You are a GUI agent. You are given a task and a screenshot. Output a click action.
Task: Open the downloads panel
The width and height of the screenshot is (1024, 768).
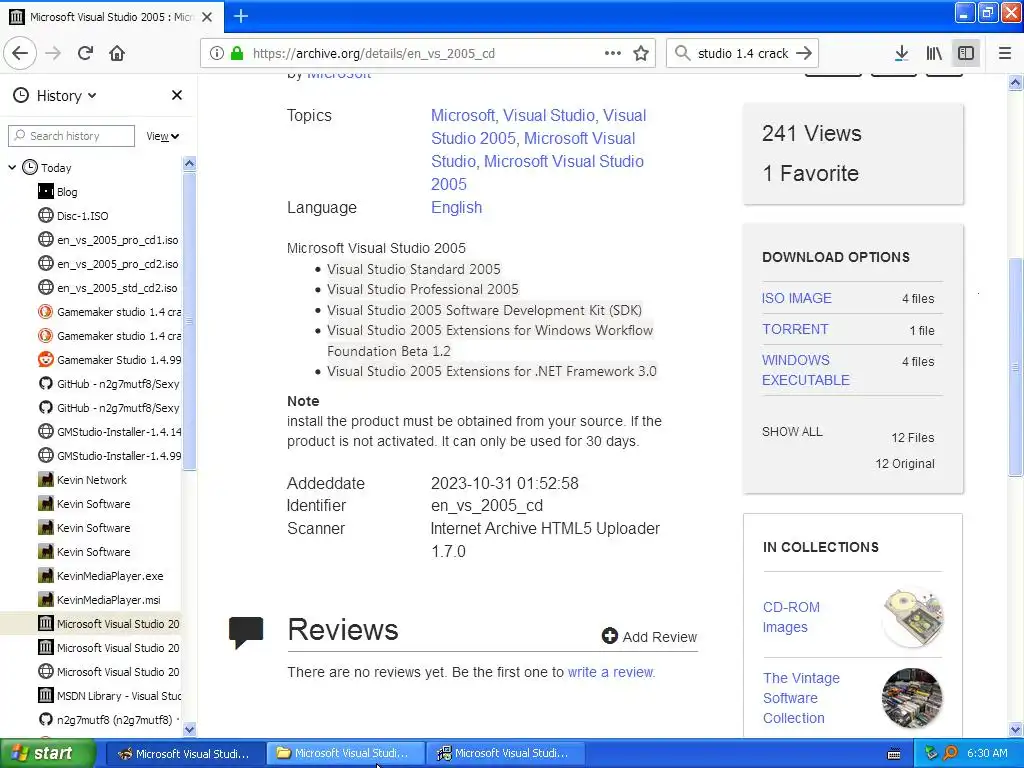click(901, 54)
